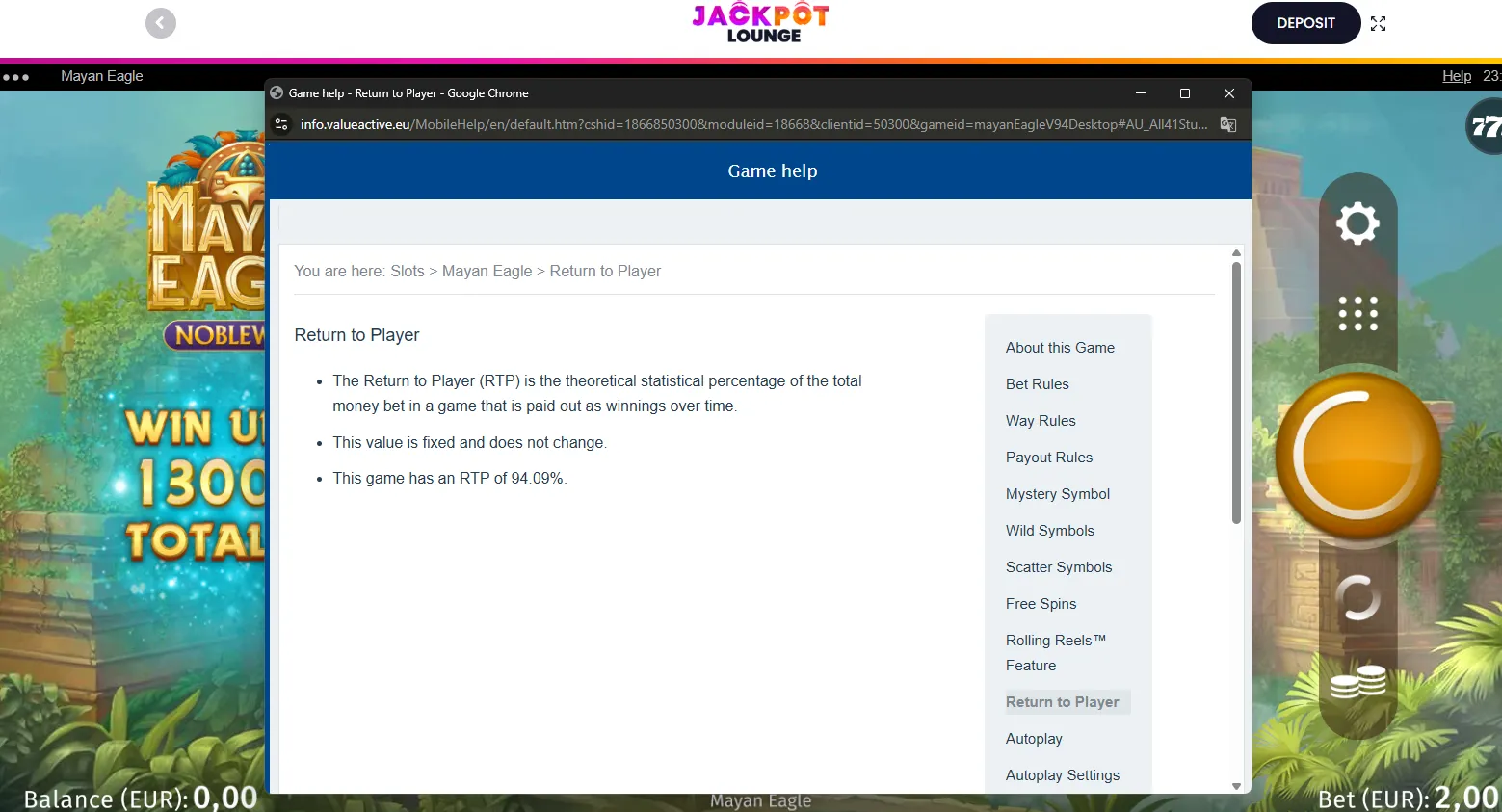1502x812 pixels.
Task: Open Wild Symbols help topic
Action: tap(1049, 531)
